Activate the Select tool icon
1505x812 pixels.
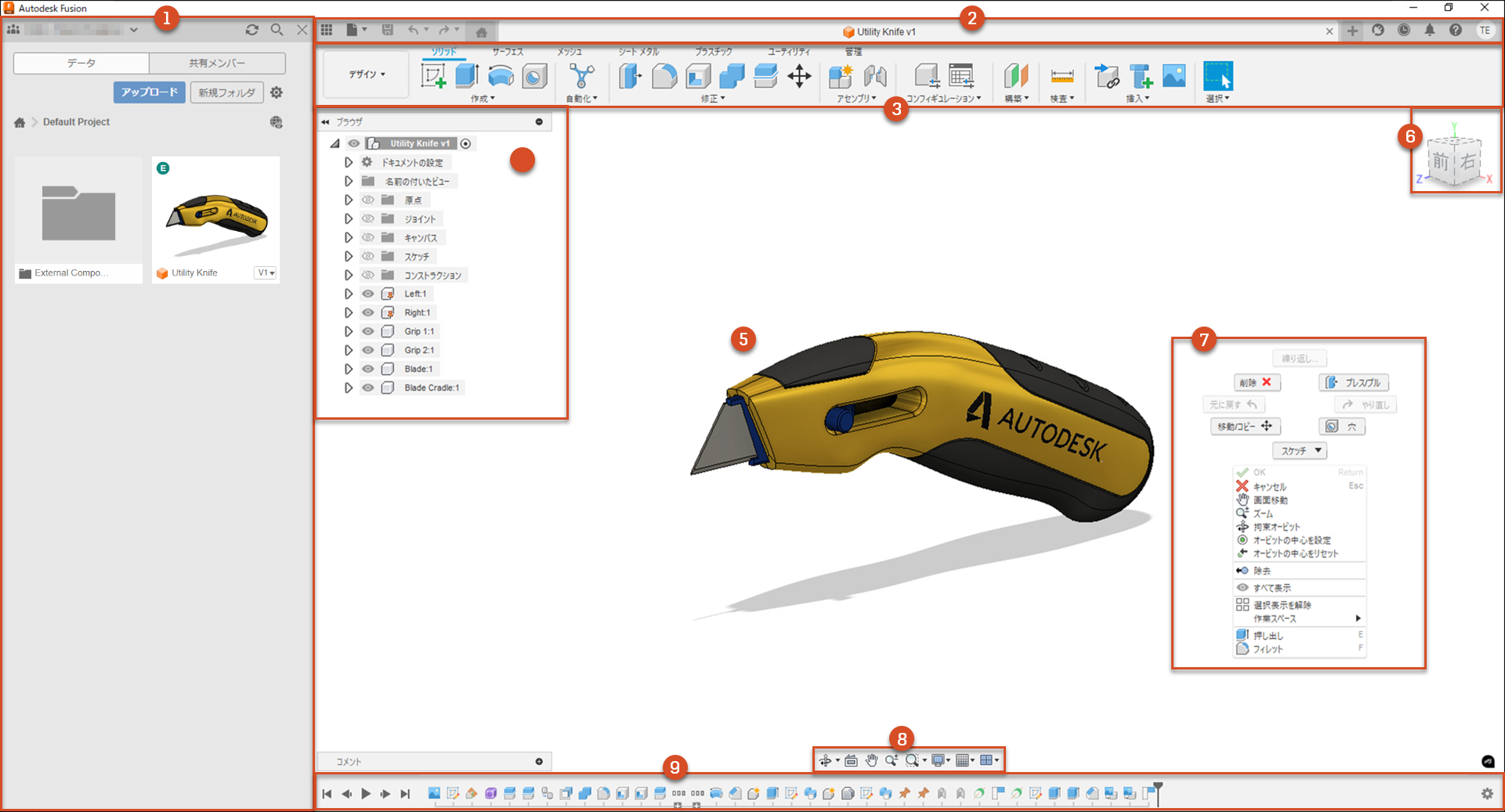point(1218,76)
